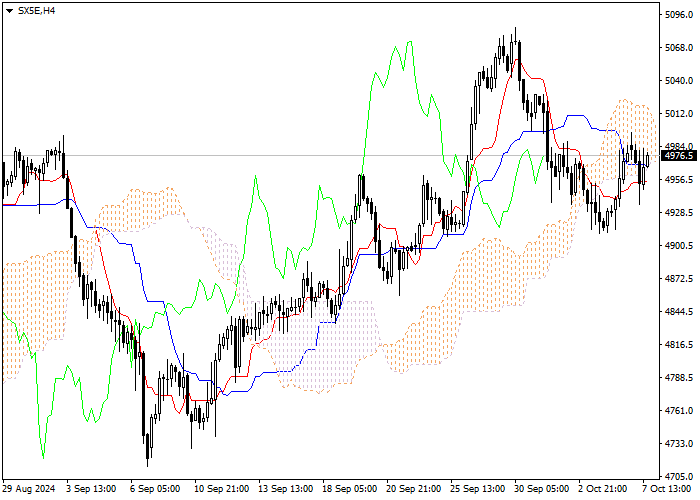Click the 25 Sep 13:00 time label
The width and height of the screenshot is (700, 500).
click(478, 489)
